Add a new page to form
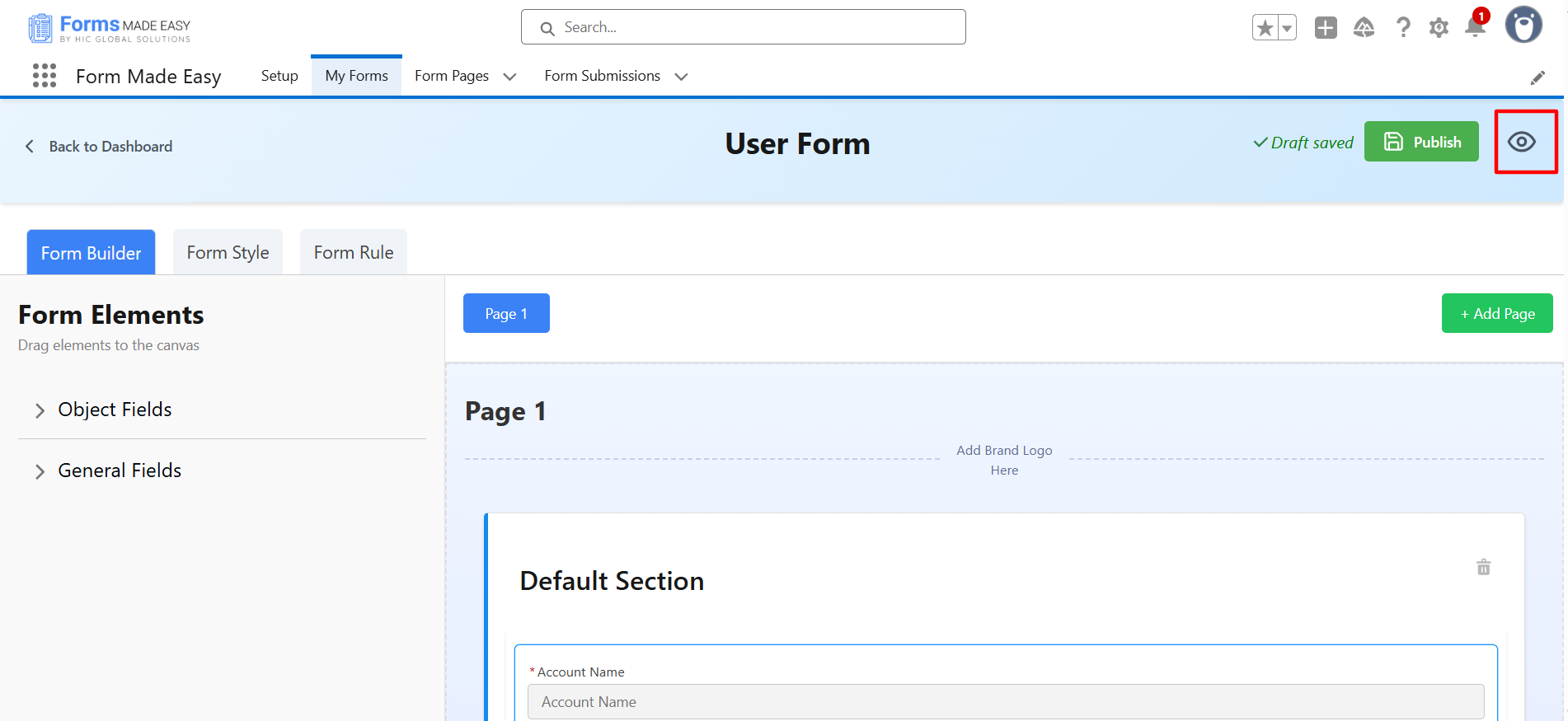1568x721 pixels. (1496, 314)
